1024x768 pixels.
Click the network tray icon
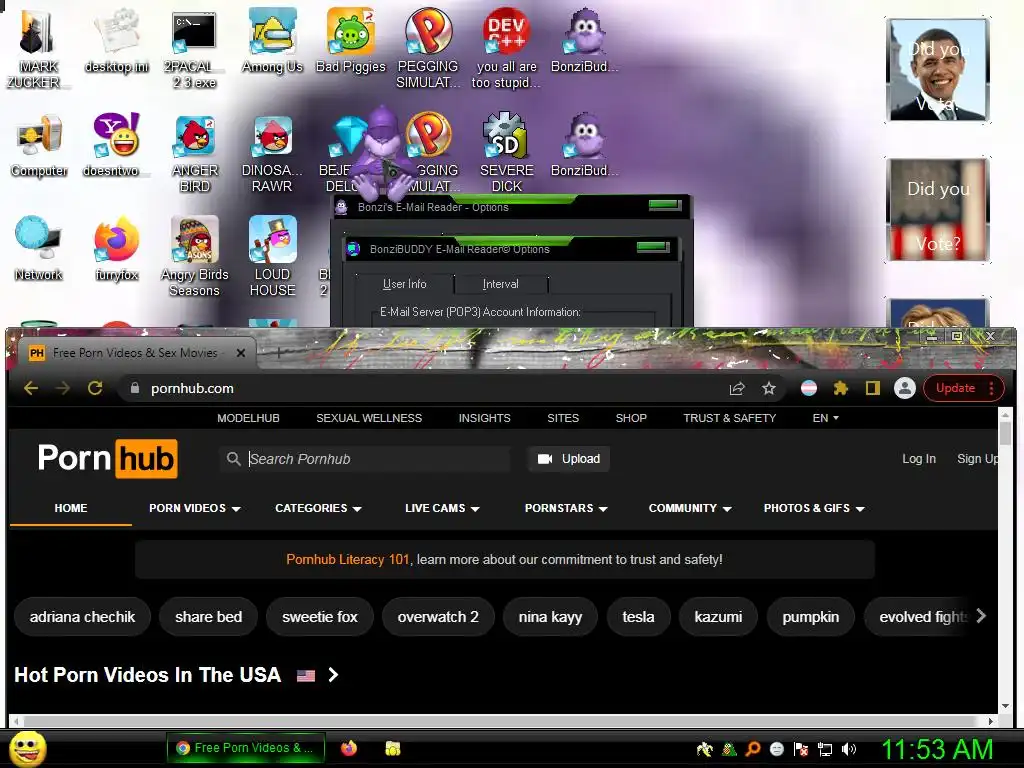click(825, 749)
